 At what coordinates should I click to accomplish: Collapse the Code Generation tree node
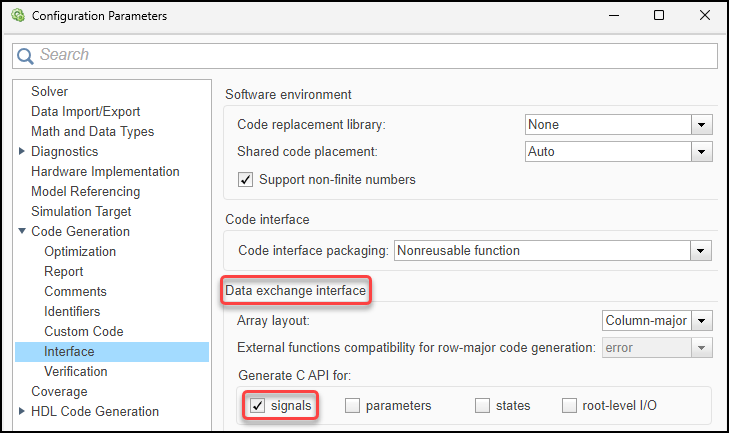coord(23,231)
